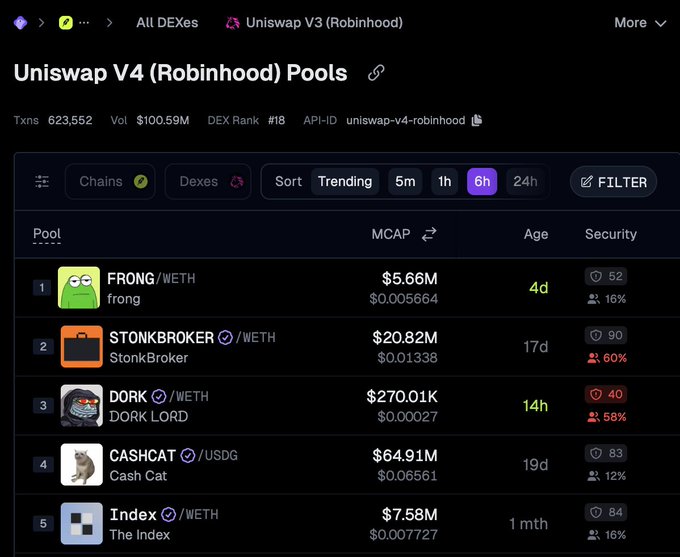680x557 pixels.
Task: Choose the Trending sort option
Action: click(345, 181)
